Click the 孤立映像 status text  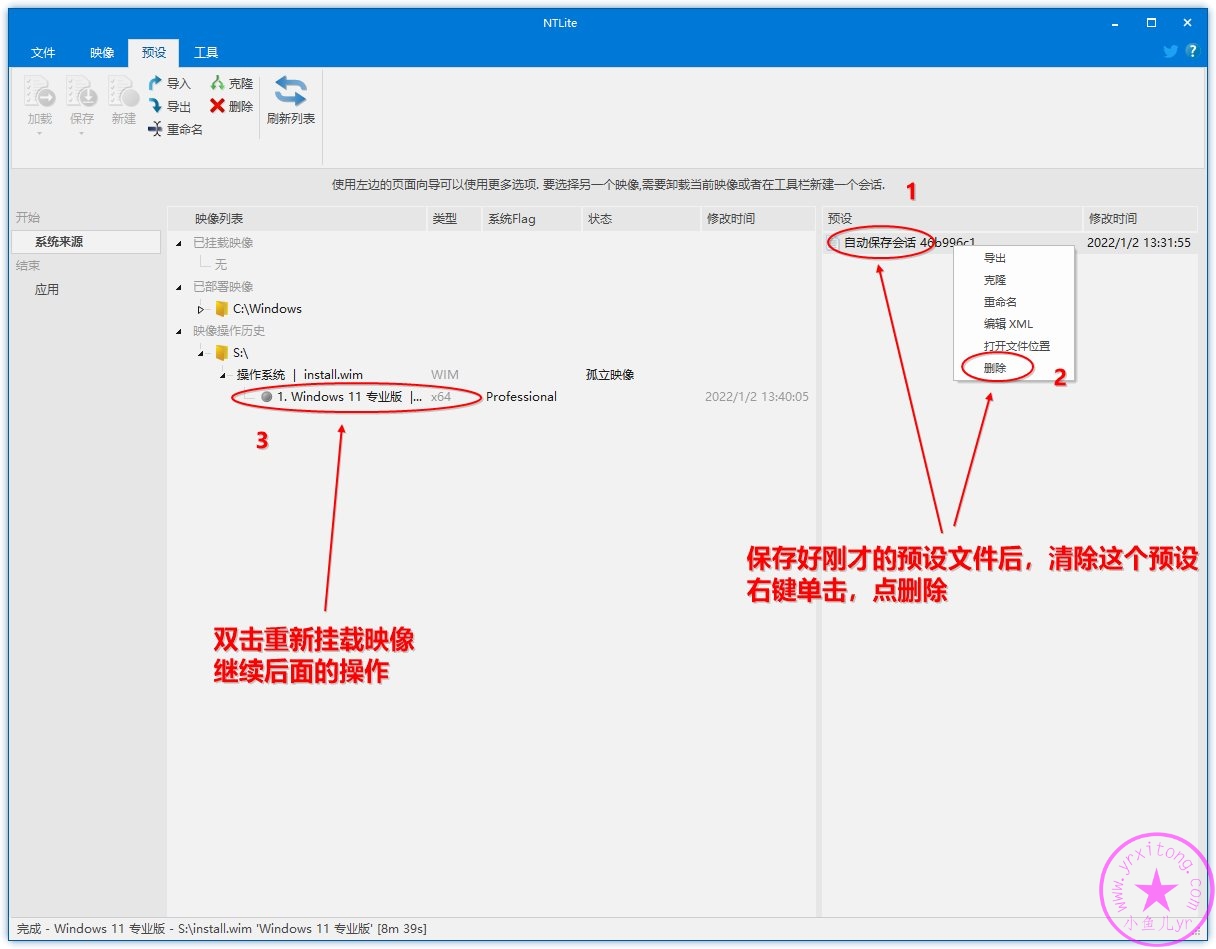tap(610, 375)
